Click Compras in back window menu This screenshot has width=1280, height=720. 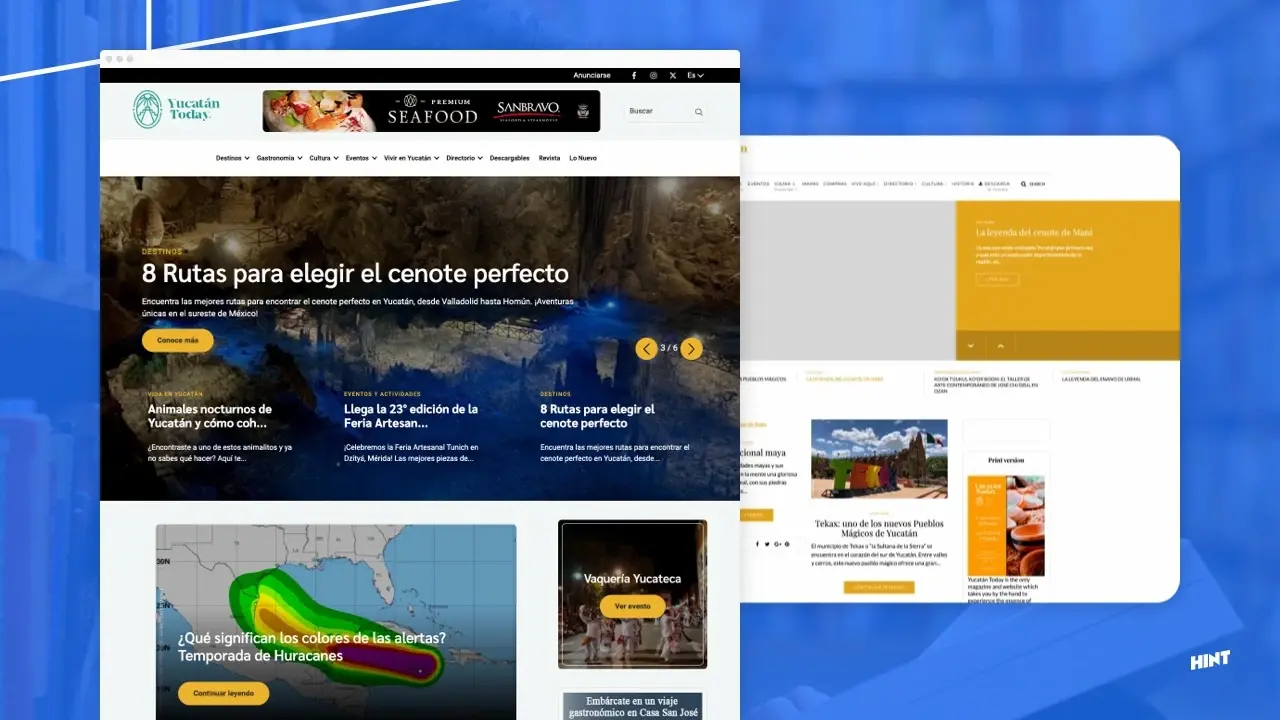[835, 184]
